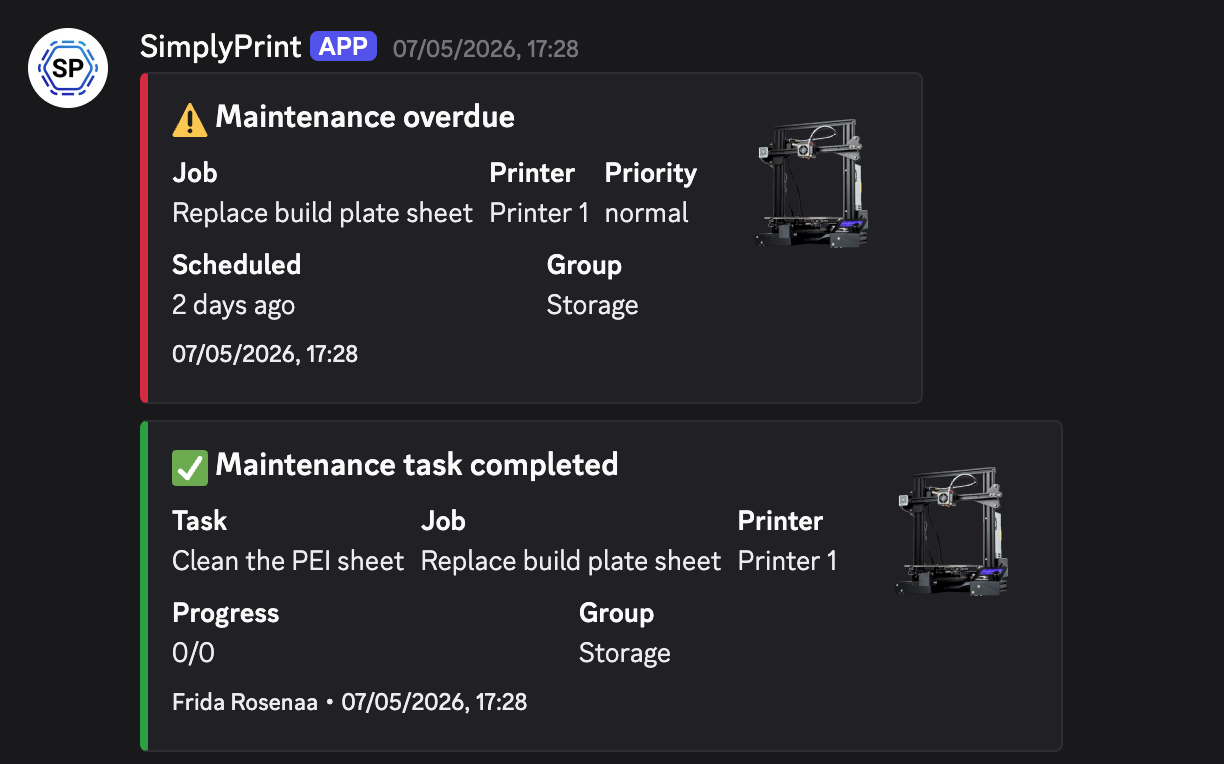Click Storage group in the completed embed
Screen dimensions: 1224x764
[x=624, y=653]
